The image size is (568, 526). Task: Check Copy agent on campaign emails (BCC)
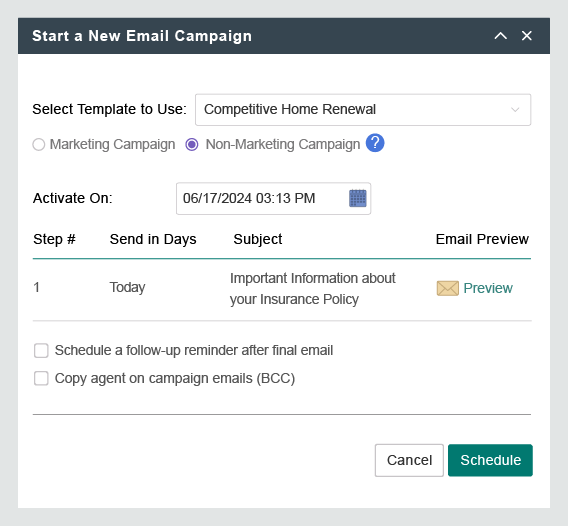click(41, 378)
